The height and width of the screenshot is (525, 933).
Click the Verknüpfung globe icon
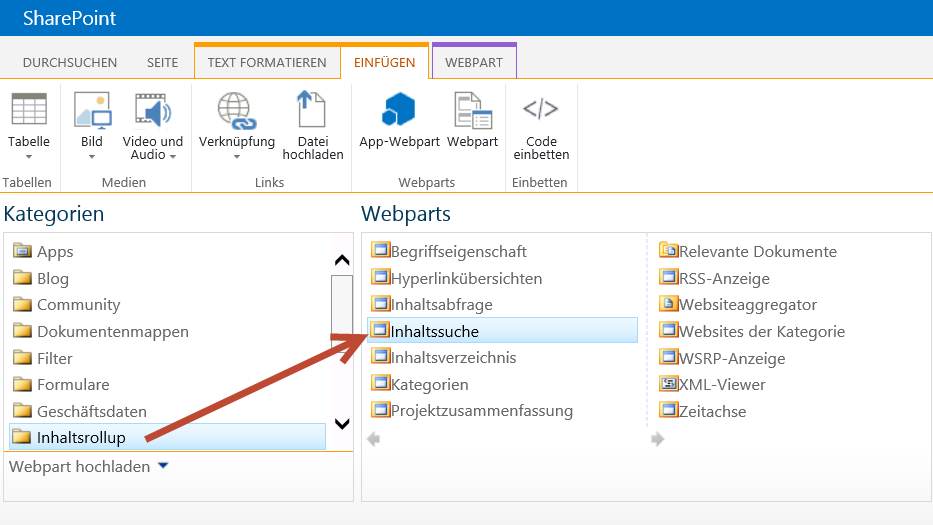tap(236, 111)
